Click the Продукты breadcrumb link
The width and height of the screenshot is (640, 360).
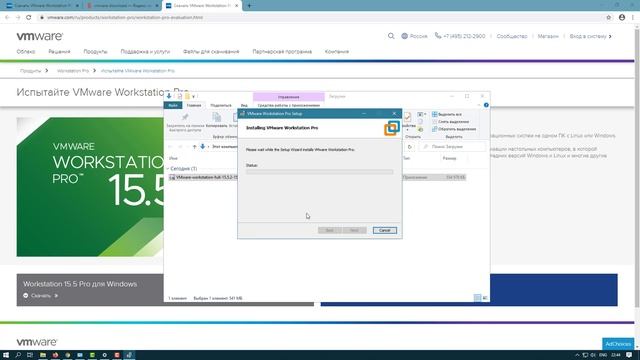coord(31,71)
